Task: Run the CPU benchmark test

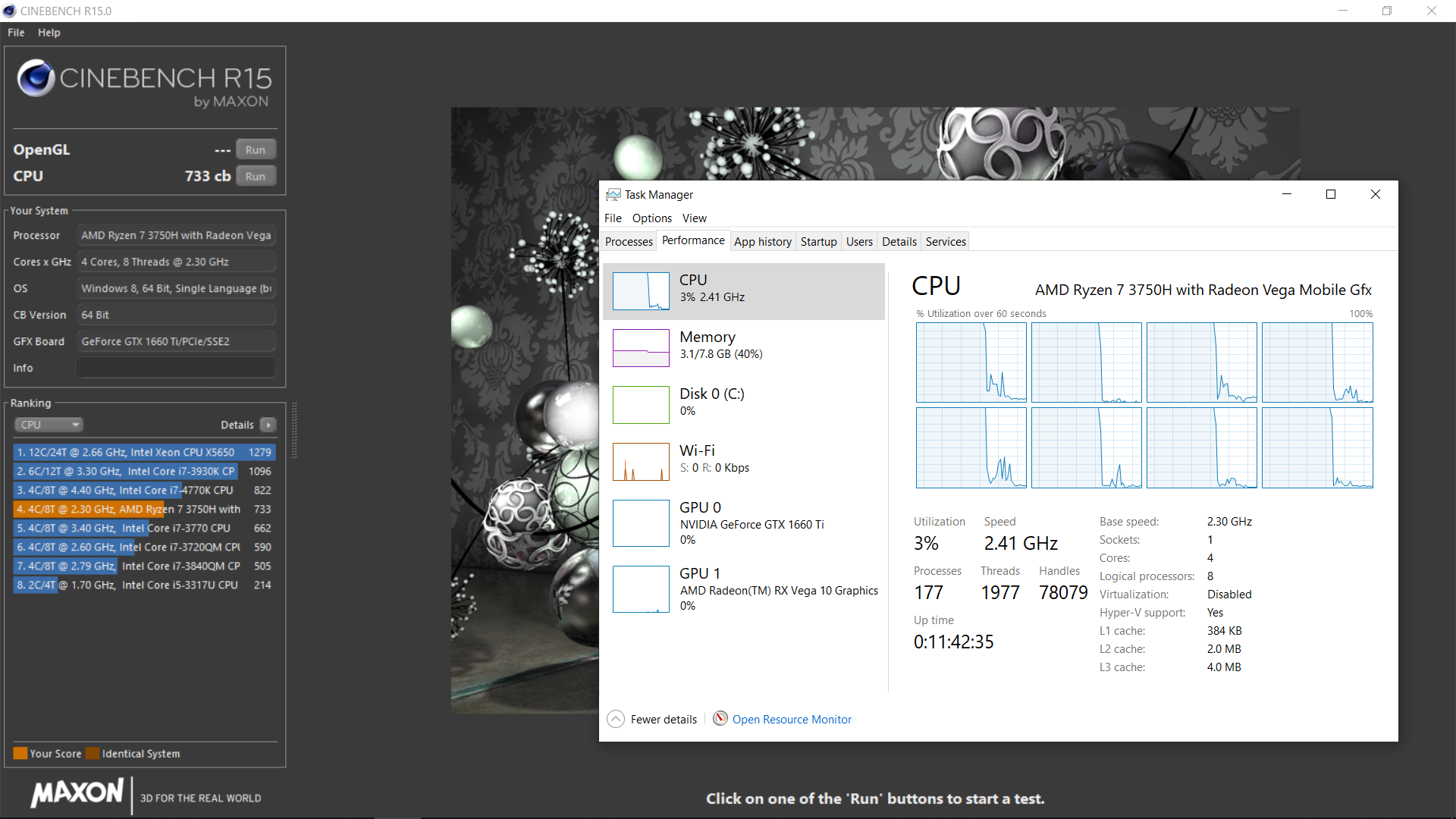Action: tap(256, 176)
